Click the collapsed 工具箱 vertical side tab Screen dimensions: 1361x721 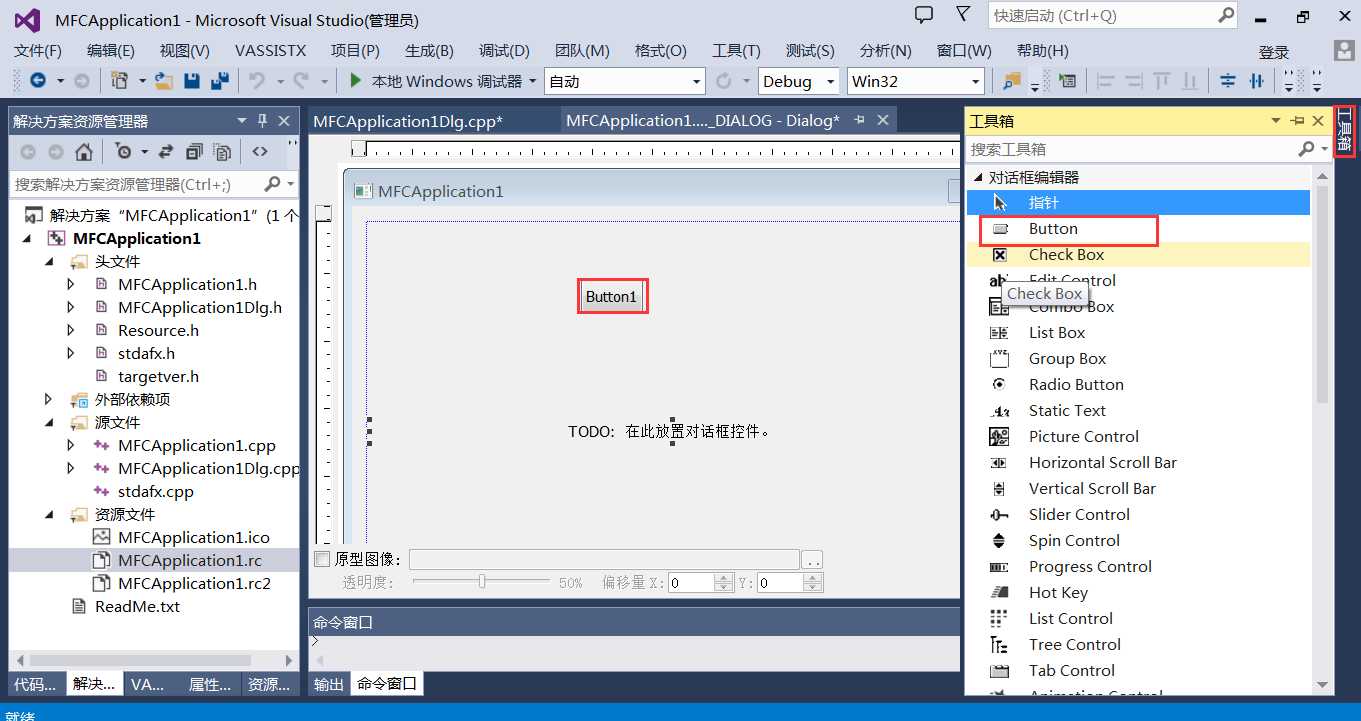1344,131
